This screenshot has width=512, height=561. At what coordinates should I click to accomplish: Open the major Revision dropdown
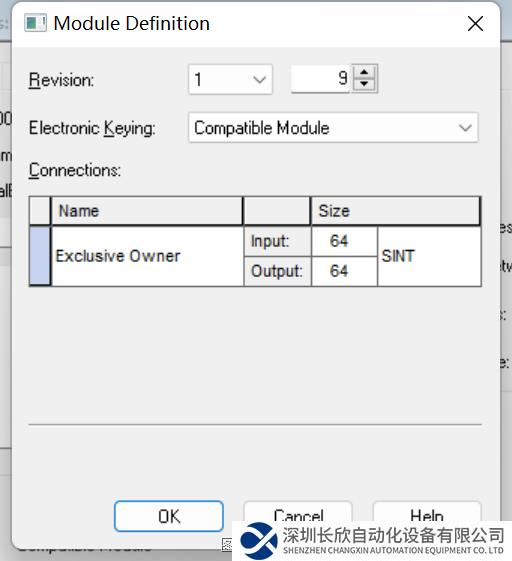point(230,79)
